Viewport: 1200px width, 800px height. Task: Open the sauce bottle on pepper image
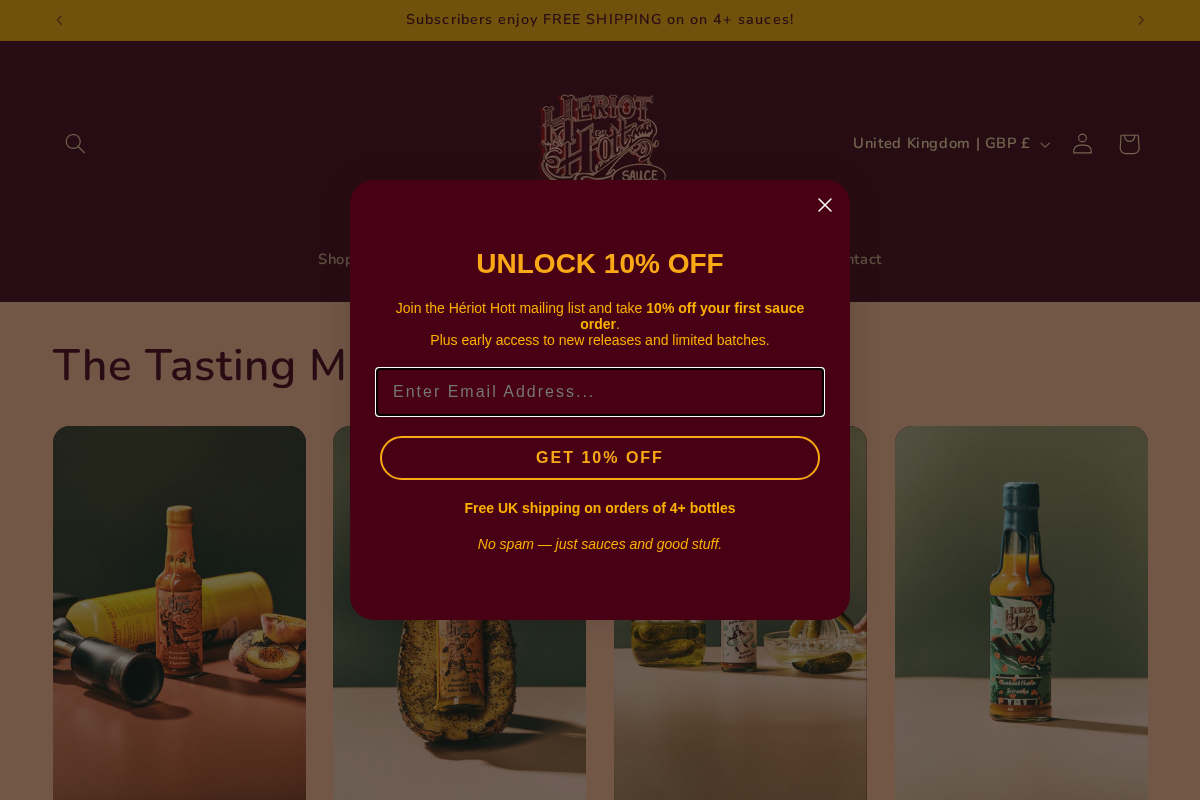[459, 710]
